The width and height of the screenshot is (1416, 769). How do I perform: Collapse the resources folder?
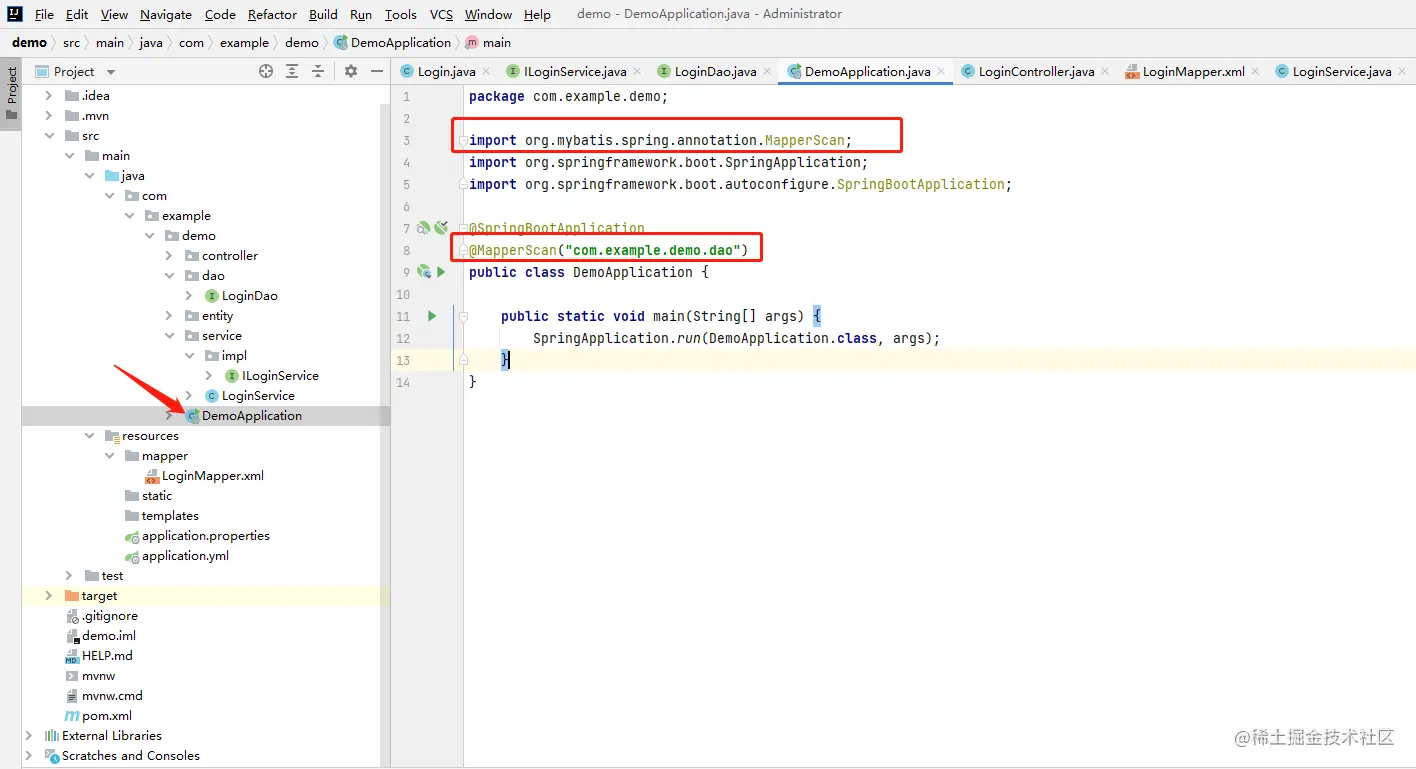pyautogui.click(x=89, y=436)
